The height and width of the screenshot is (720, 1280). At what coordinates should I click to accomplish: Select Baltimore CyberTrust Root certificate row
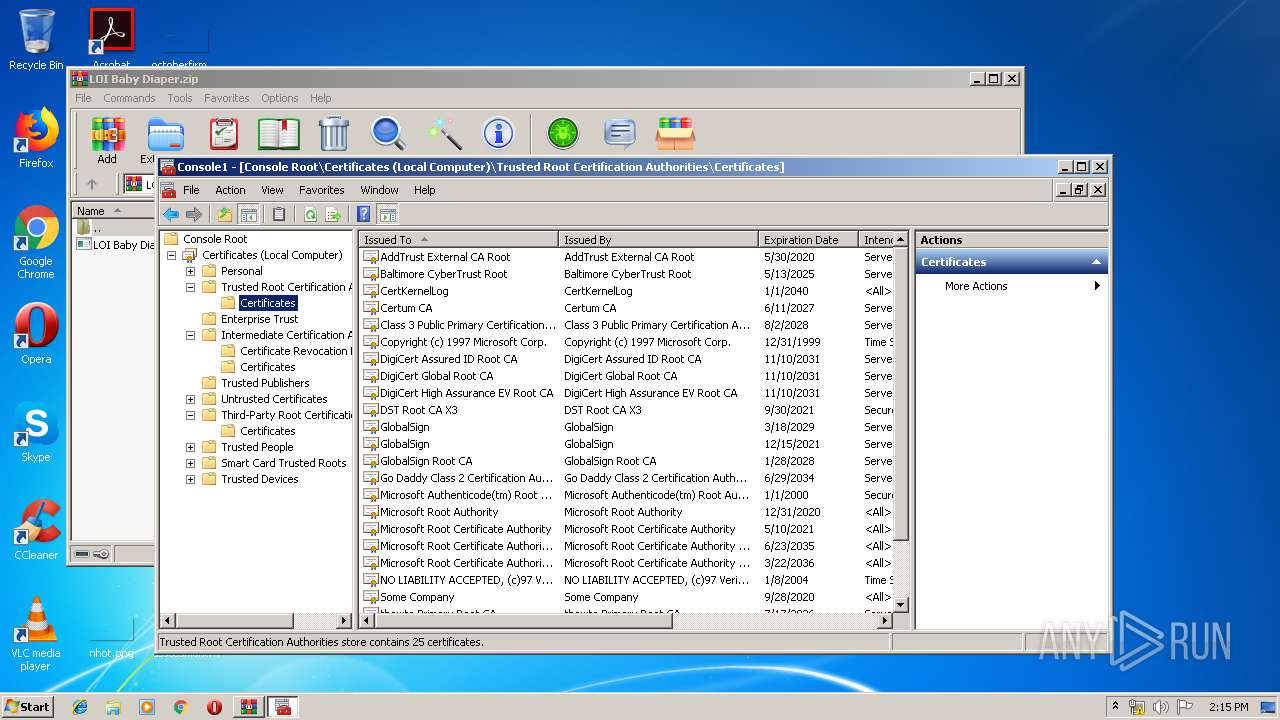coord(627,274)
